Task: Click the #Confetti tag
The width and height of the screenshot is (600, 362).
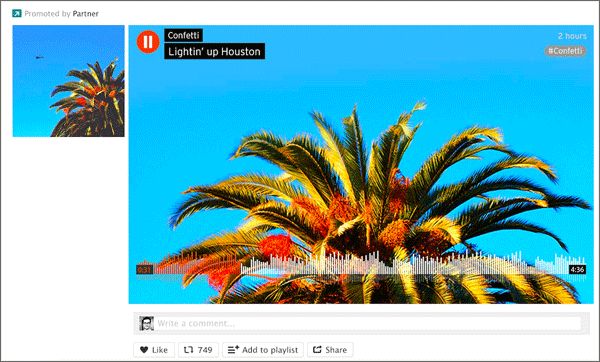Action: tap(565, 51)
